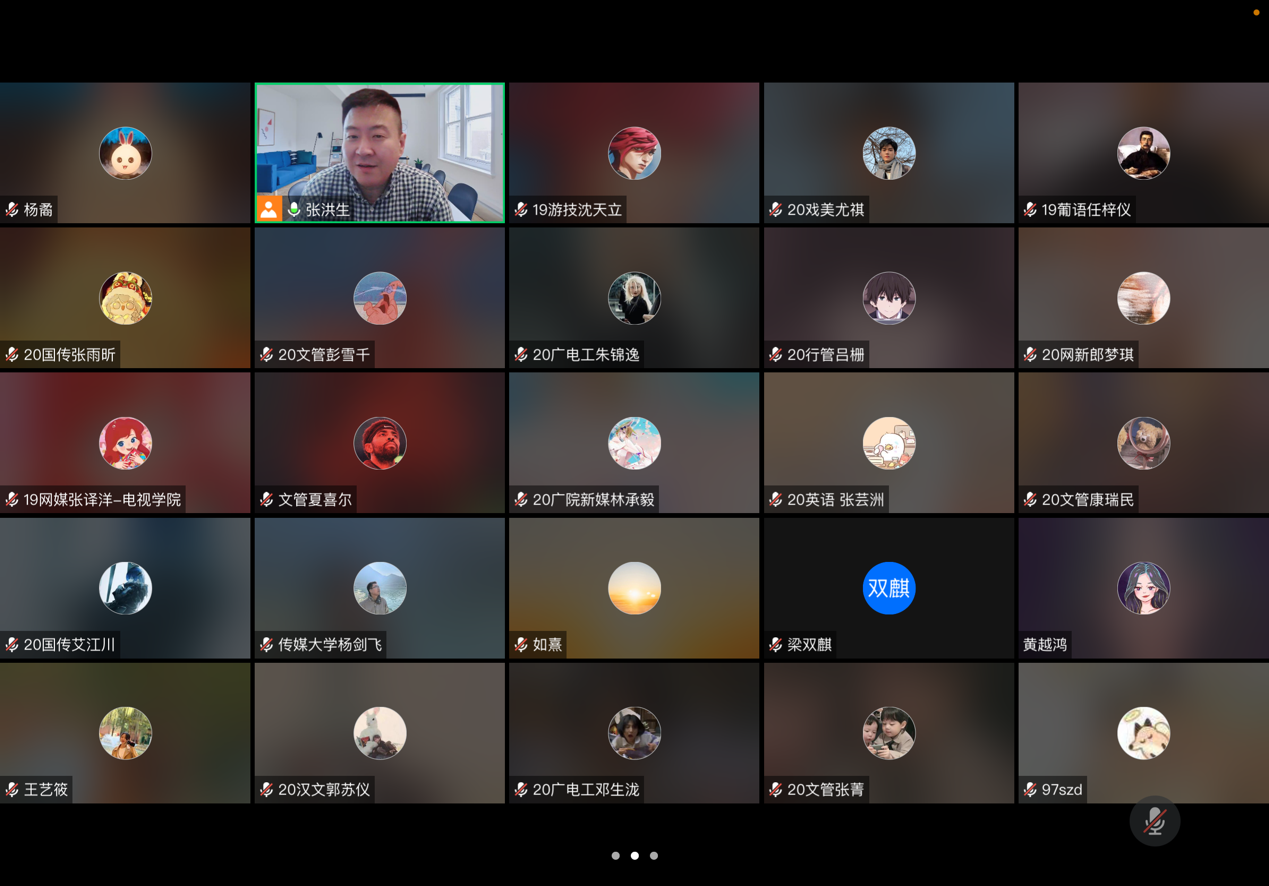
Task: Click the rabbit avatar of 杨矞
Action: pos(125,153)
